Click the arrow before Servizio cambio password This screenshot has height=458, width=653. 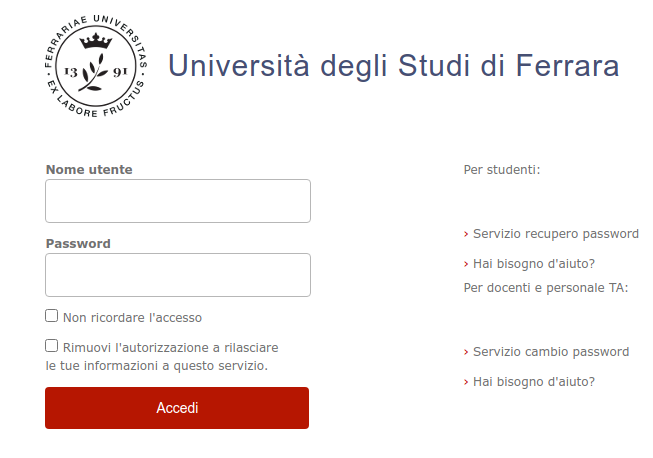466,352
